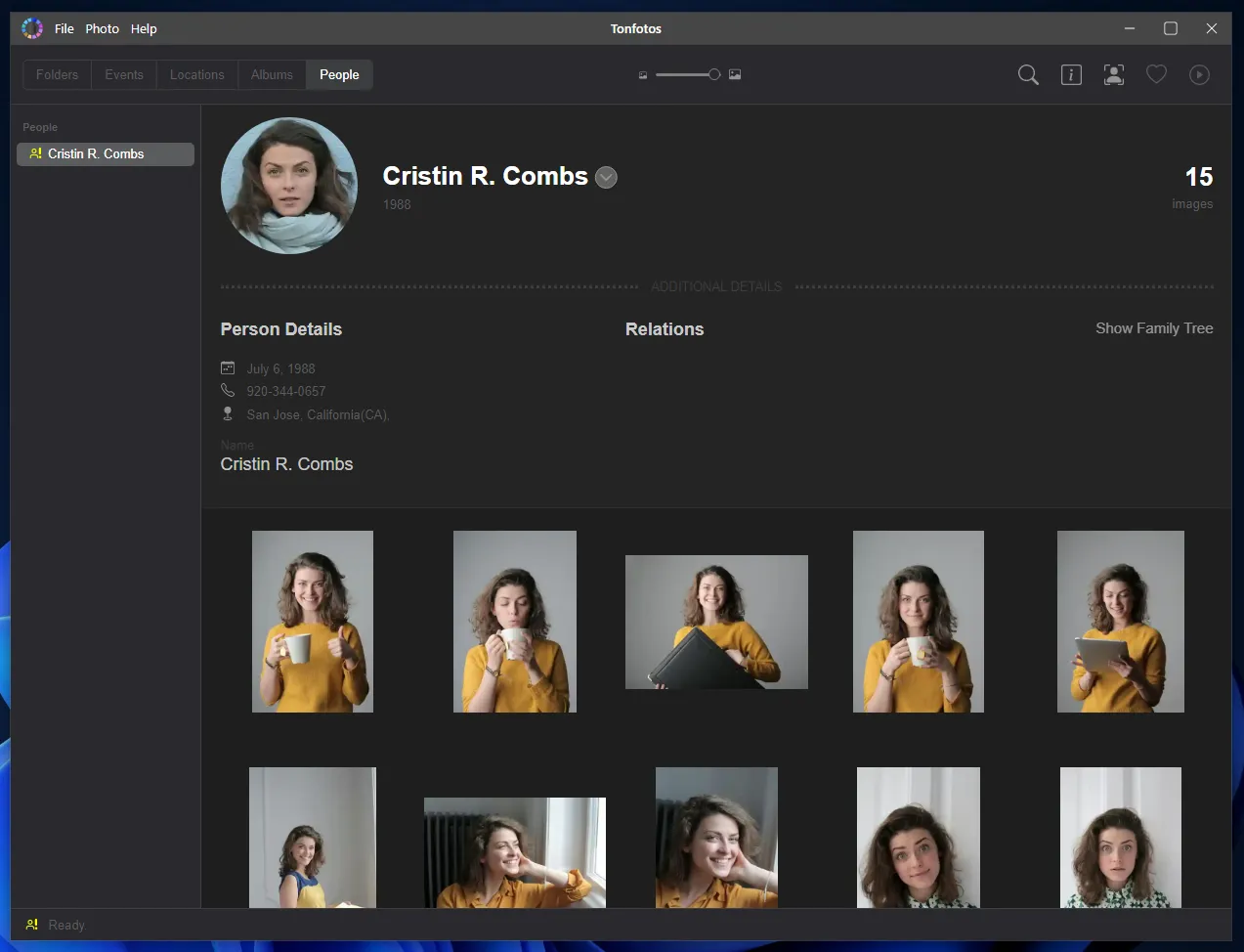Click the phone icon next to 920-344-0657
Viewport: 1244px width, 952px height.
pos(227,390)
